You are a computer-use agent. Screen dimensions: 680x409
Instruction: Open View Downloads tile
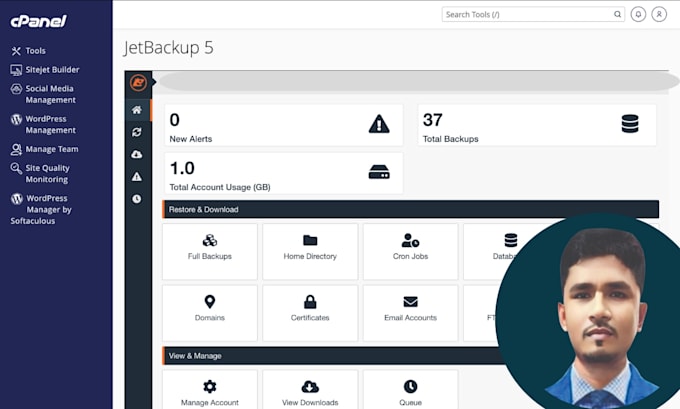(x=310, y=389)
